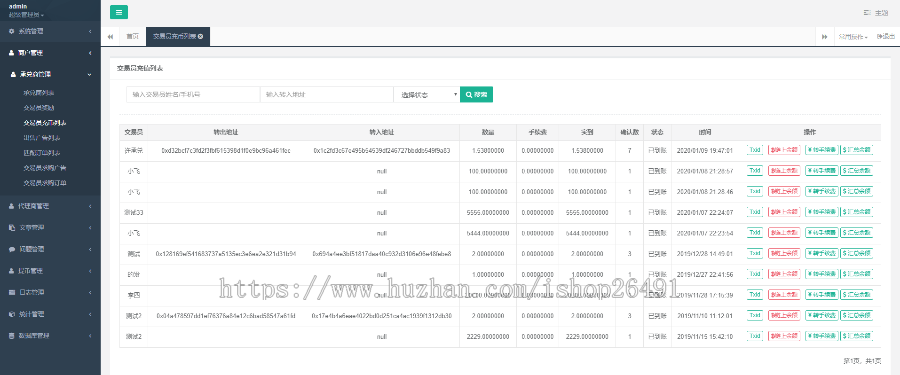
Task: Close the 交易员充币列表 tab with its x
Action: [200, 36]
